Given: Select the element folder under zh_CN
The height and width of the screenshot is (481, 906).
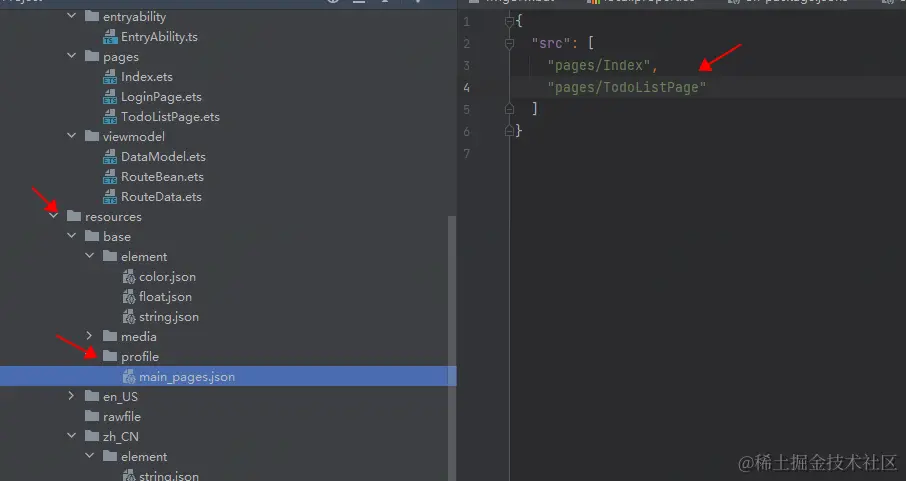Looking at the screenshot, I should click(x=144, y=457).
